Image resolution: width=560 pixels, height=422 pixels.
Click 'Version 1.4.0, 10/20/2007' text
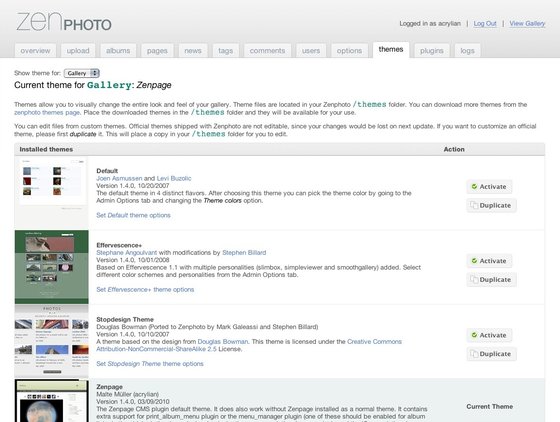pyautogui.click(x=132, y=186)
